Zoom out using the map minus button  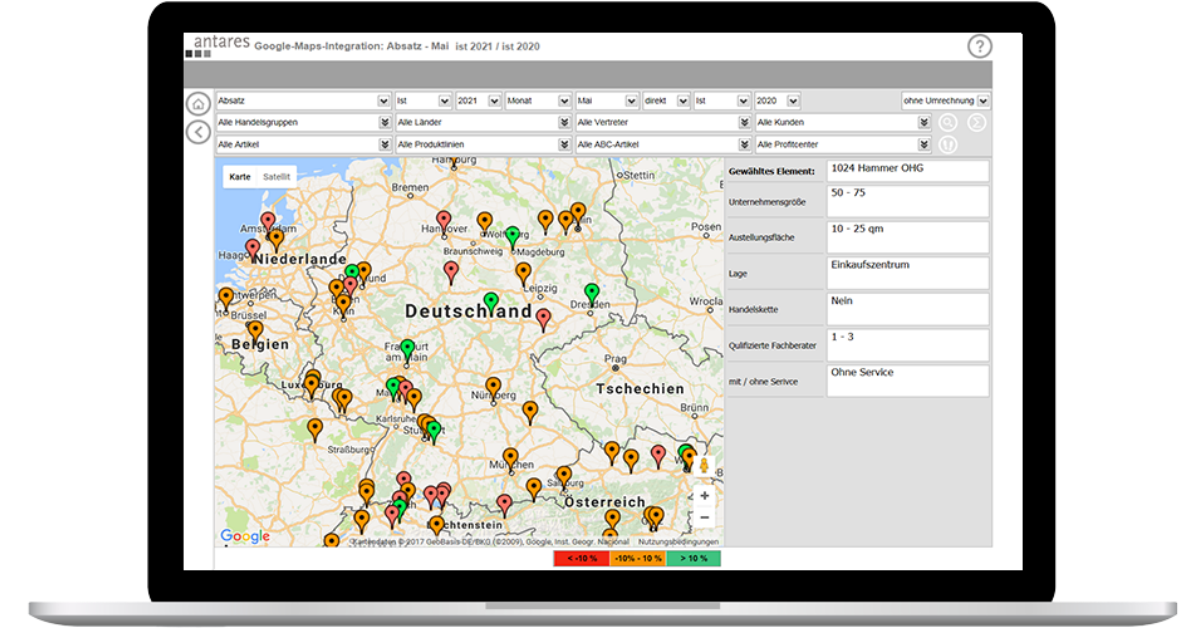[705, 515]
